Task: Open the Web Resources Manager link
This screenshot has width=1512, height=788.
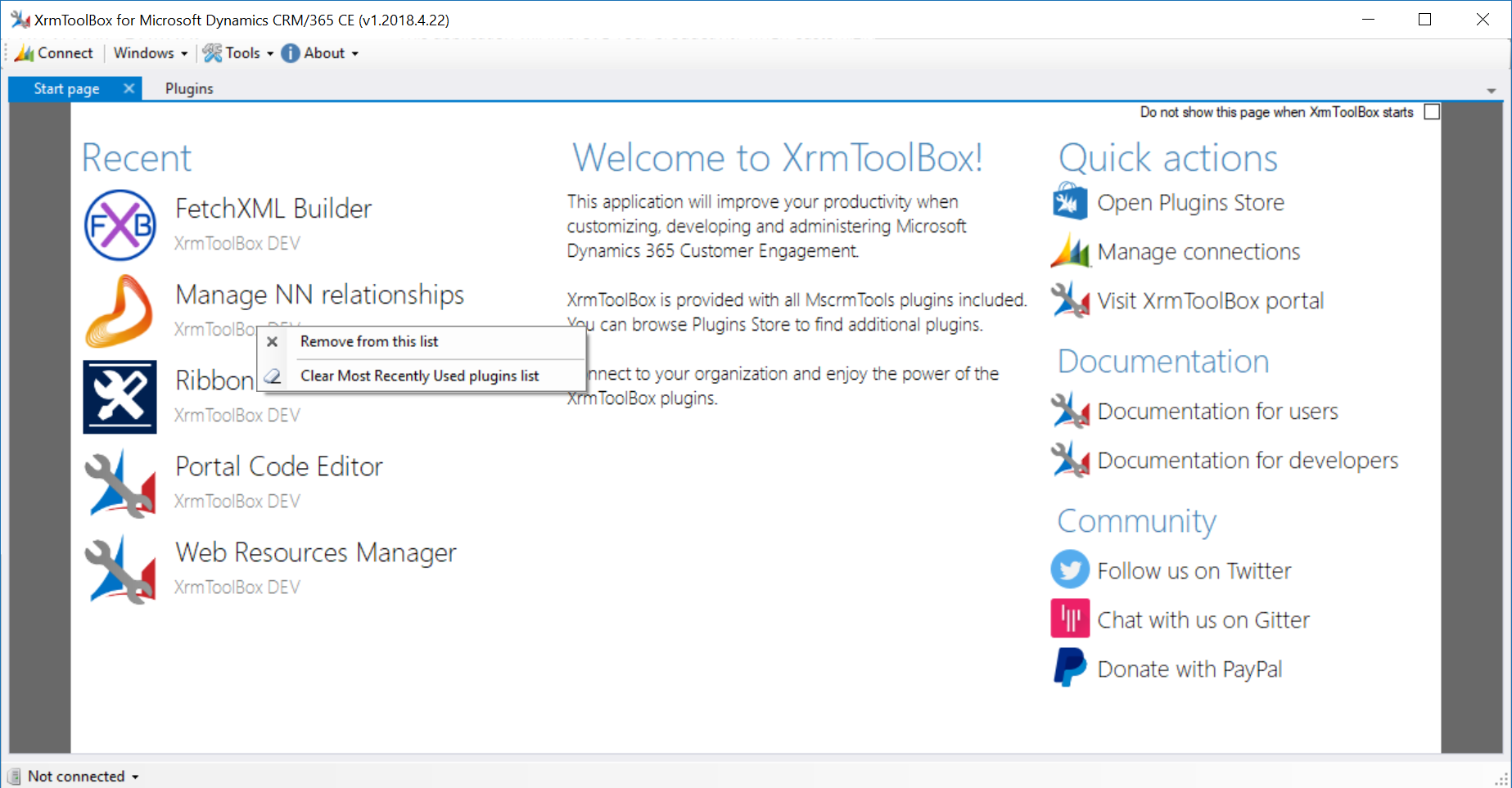Action: (316, 552)
